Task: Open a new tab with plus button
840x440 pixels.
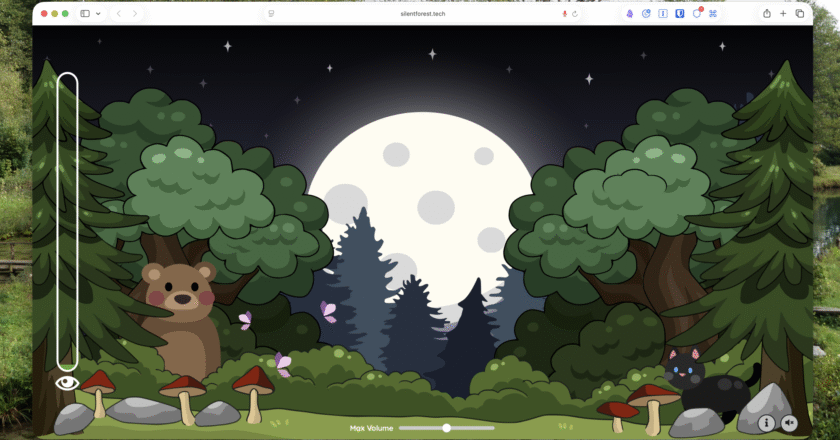Action: pos(783,13)
